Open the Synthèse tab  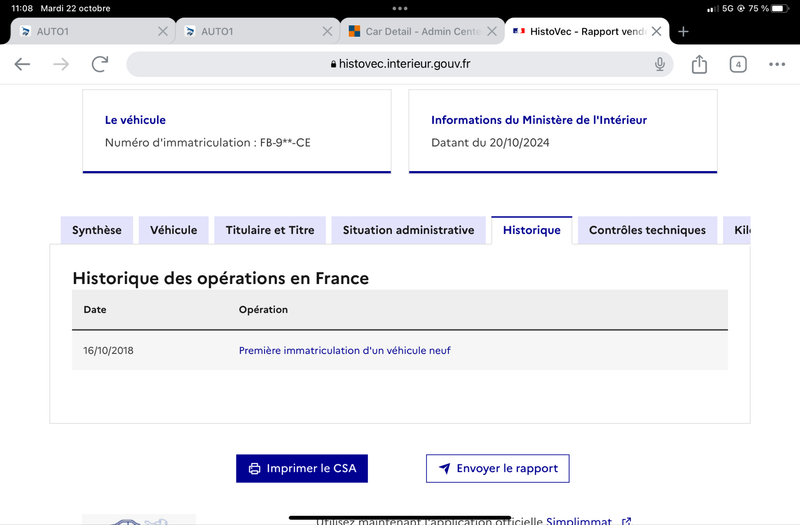pos(97,230)
